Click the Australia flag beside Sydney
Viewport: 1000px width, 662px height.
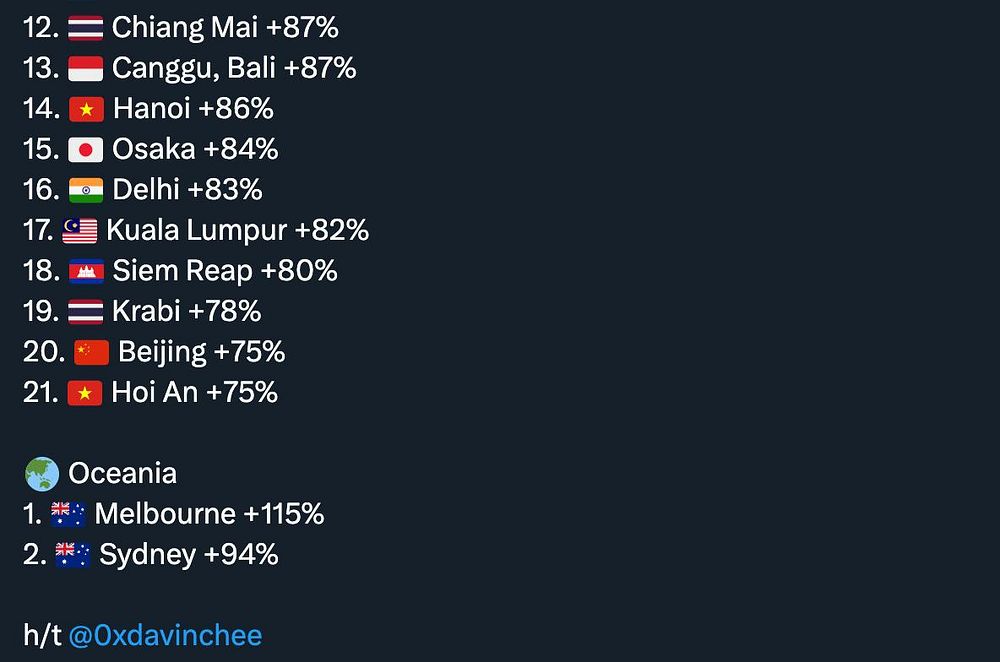tap(73, 555)
